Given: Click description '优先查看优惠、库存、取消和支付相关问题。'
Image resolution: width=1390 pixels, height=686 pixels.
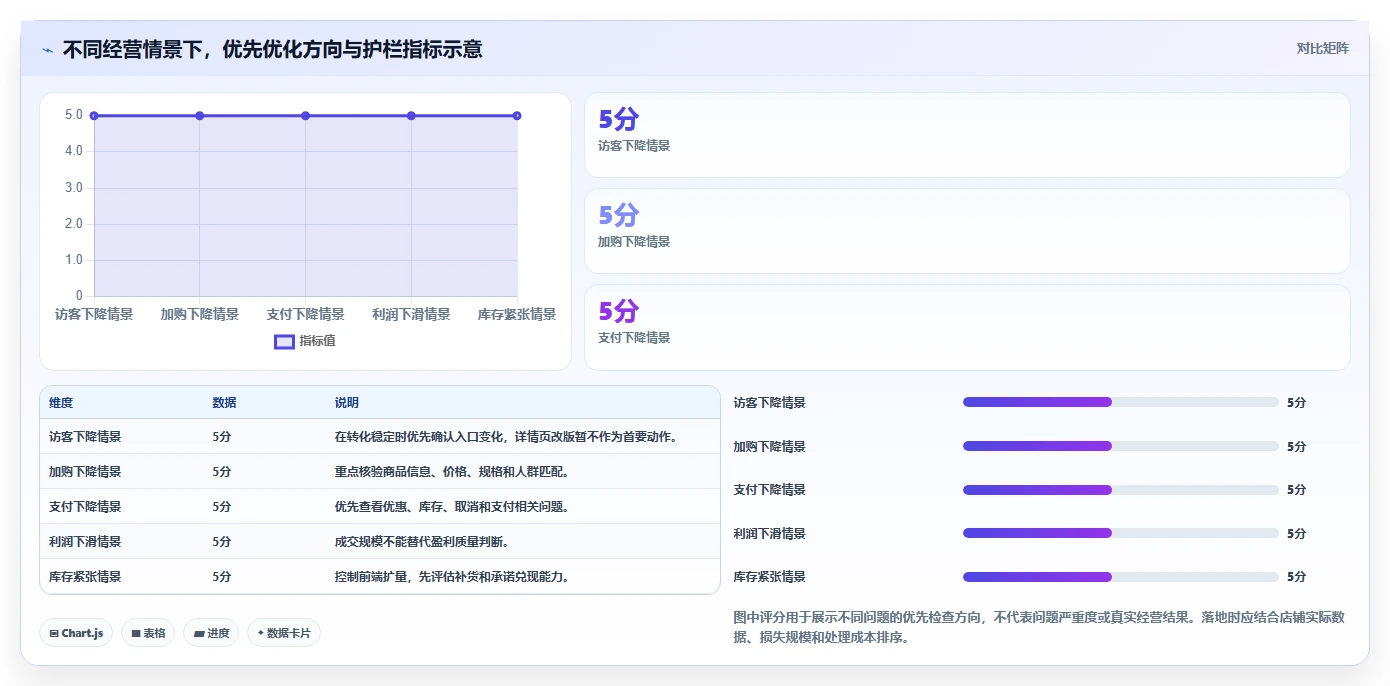Looking at the screenshot, I should tap(452, 507).
